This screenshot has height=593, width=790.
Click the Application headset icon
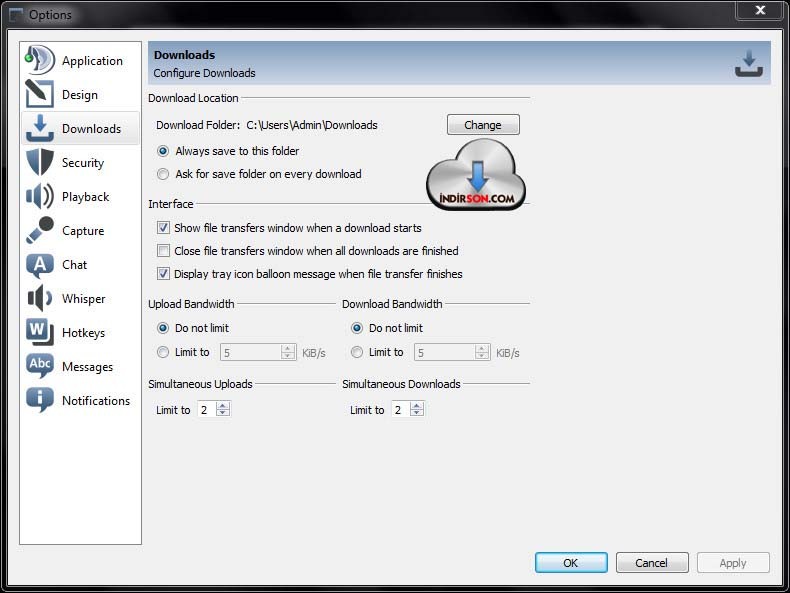coord(40,60)
